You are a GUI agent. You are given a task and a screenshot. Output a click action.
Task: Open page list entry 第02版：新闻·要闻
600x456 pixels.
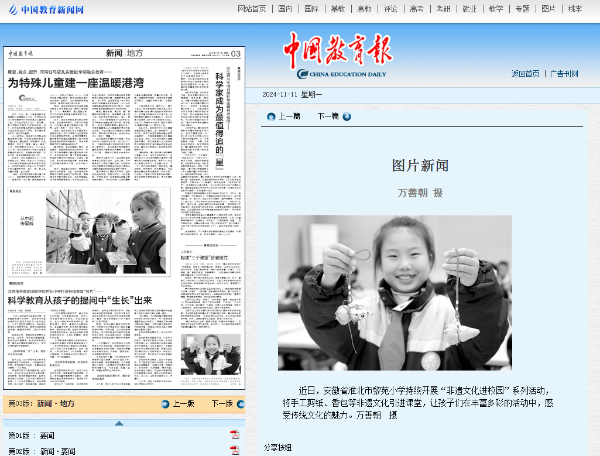click(42, 451)
